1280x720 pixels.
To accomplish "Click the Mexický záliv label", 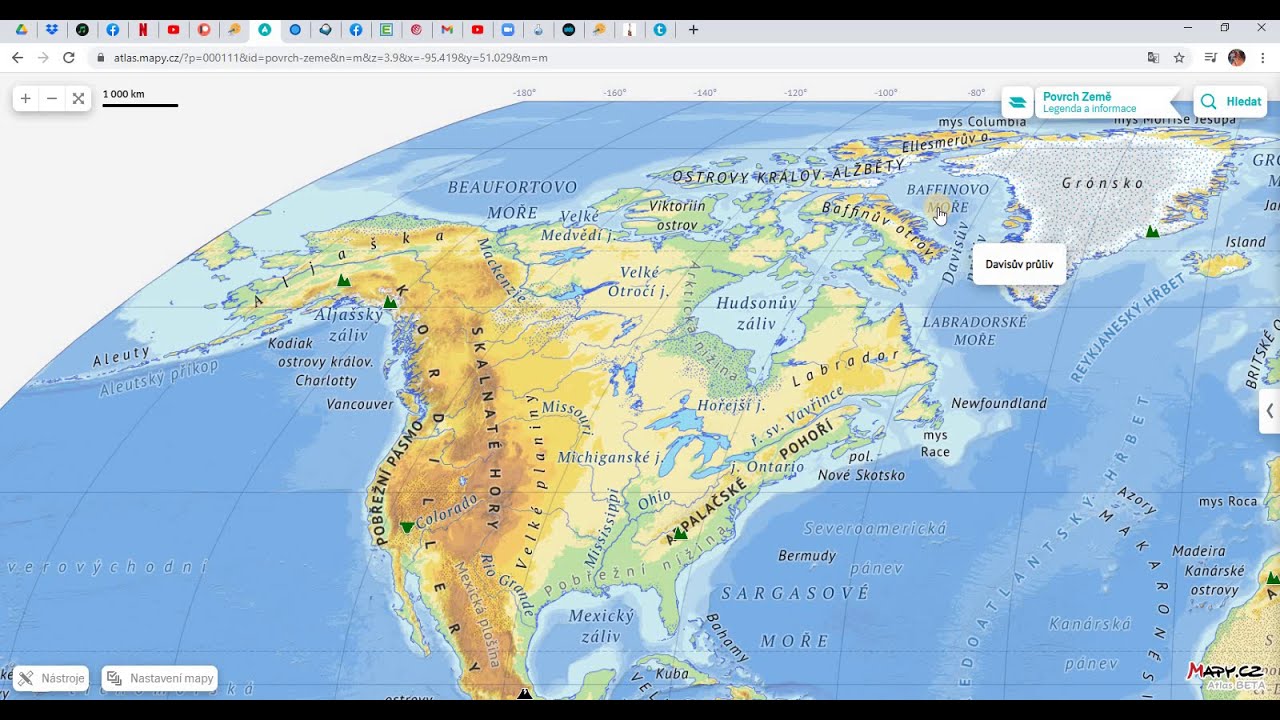I will [602, 625].
